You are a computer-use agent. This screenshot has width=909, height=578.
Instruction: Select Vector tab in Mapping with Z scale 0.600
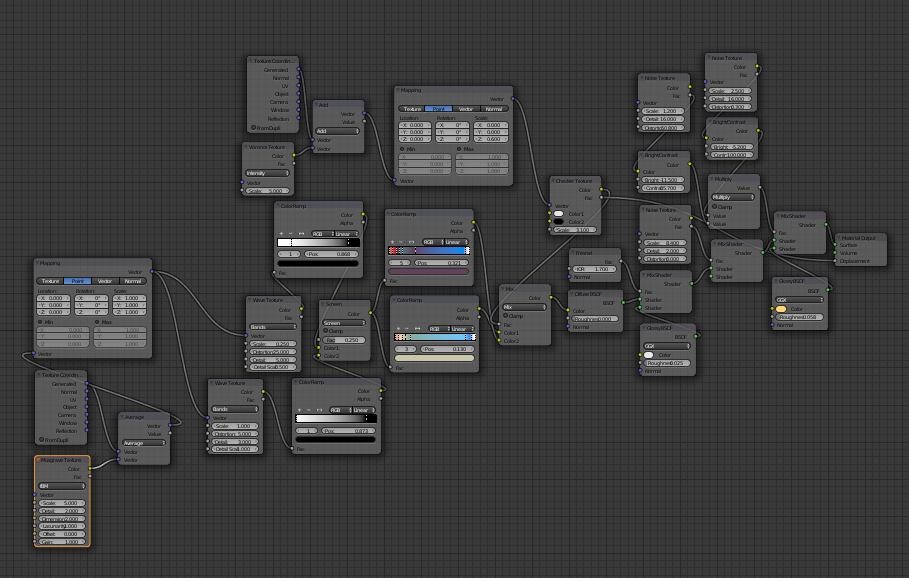click(466, 109)
